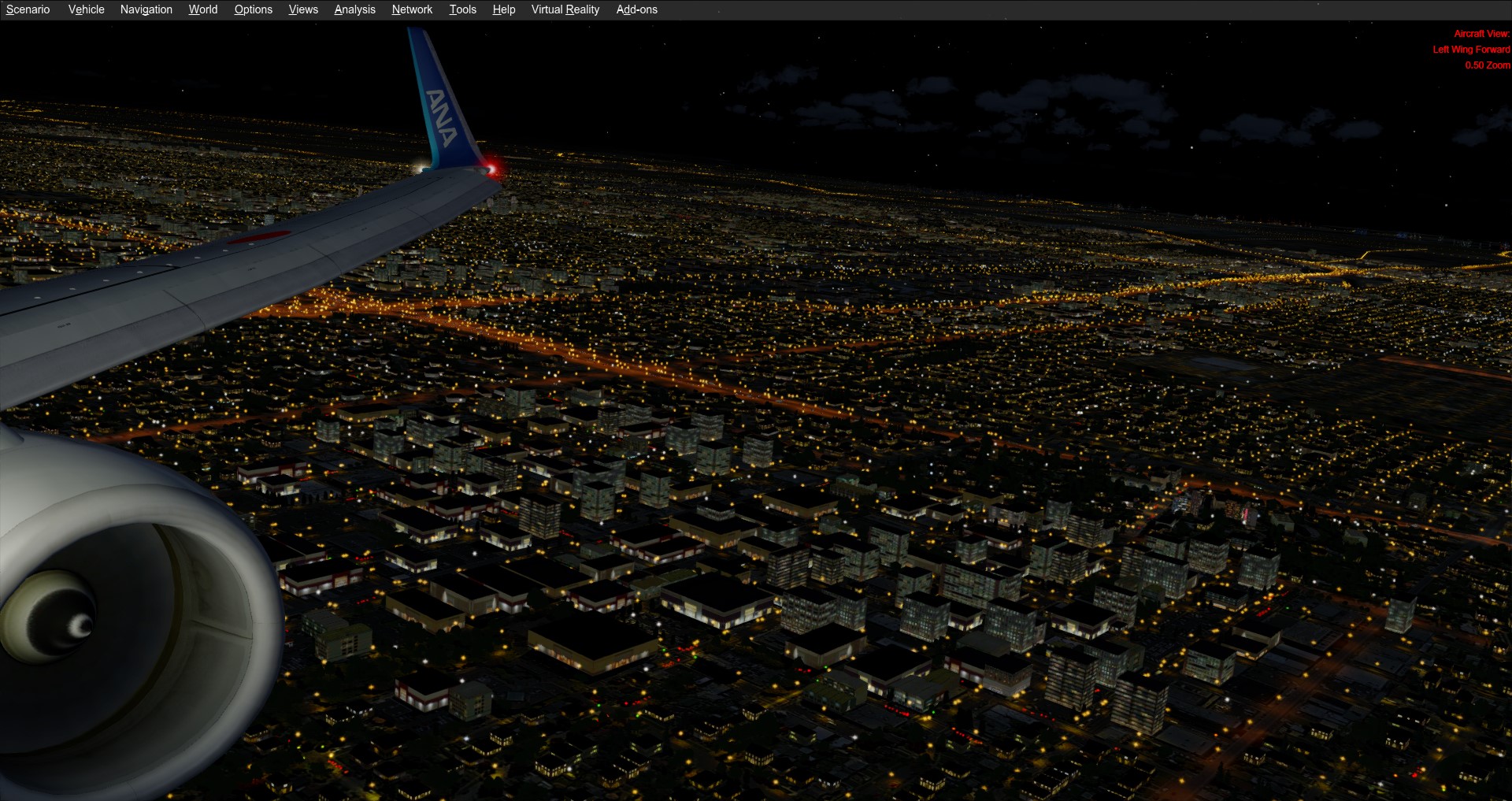Select the Views menu
The height and width of the screenshot is (801, 1512).
point(303,9)
